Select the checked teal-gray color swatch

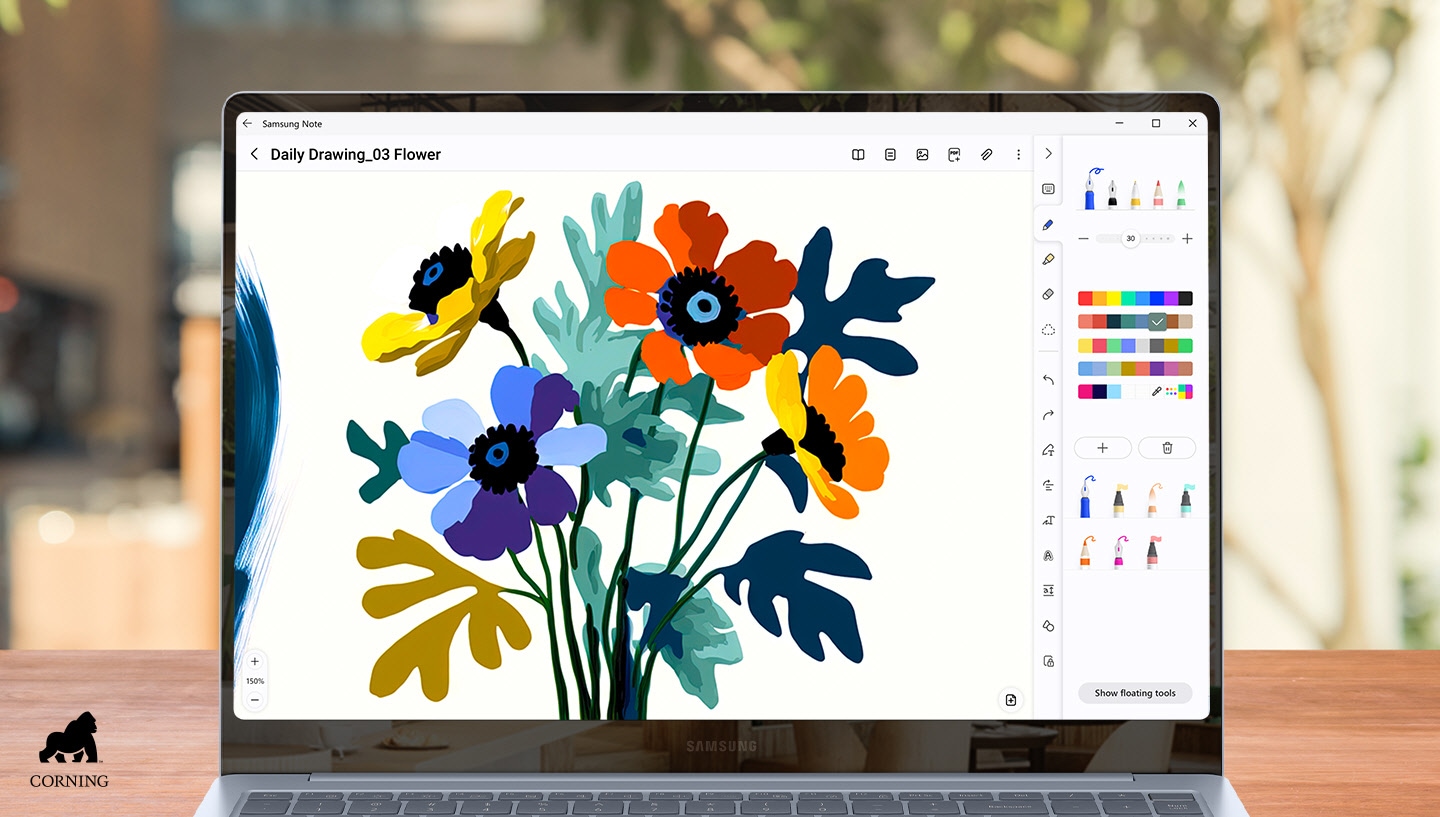point(1157,322)
